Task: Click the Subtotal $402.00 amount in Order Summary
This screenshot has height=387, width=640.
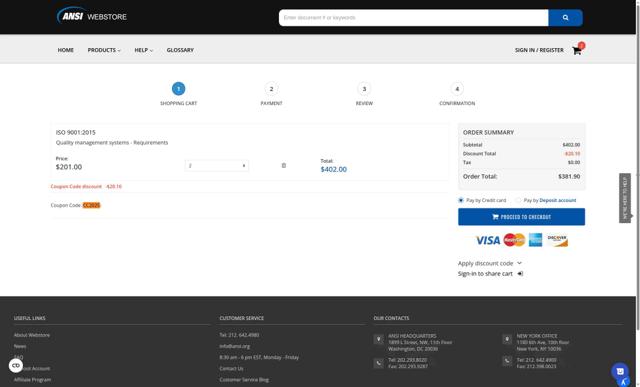Action: tap(571, 145)
